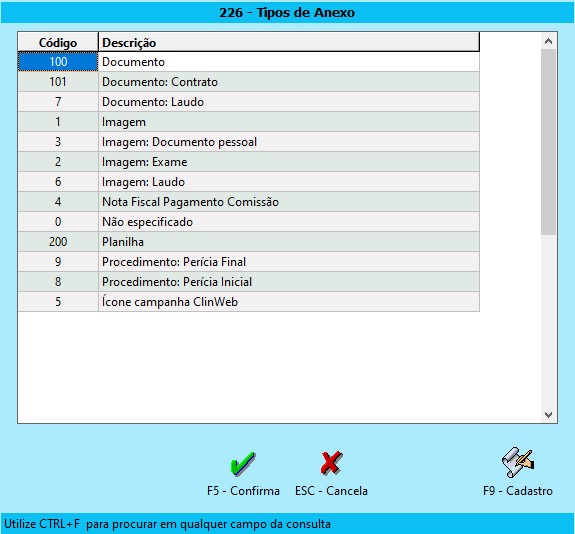Select the Procedimento: Perícia Final row
This screenshot has height=534, width=575.
[x=248, y=262]
